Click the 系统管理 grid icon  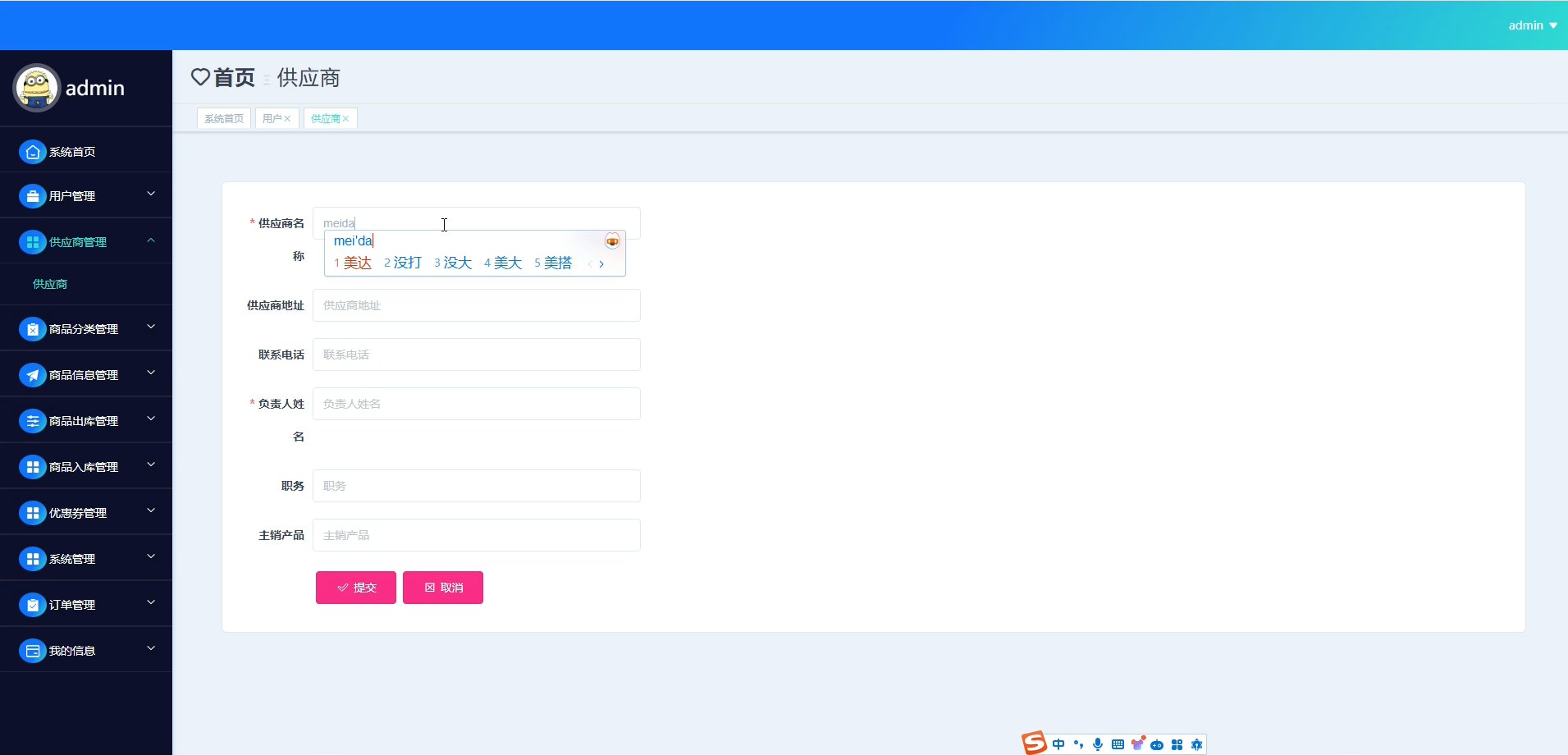(33, 559)
